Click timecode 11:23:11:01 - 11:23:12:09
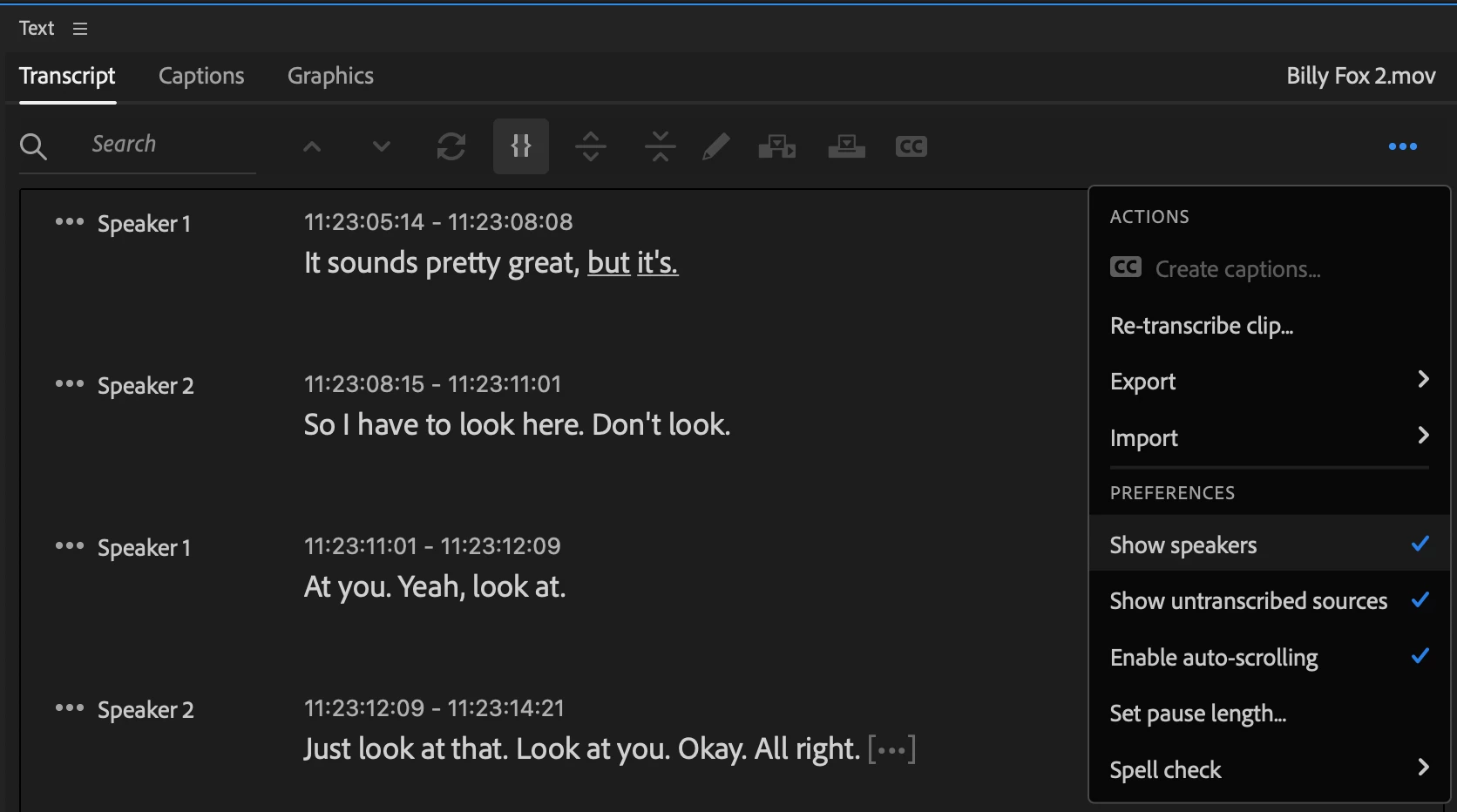Viewport: 1457px width, 812px height. (432, 546)
